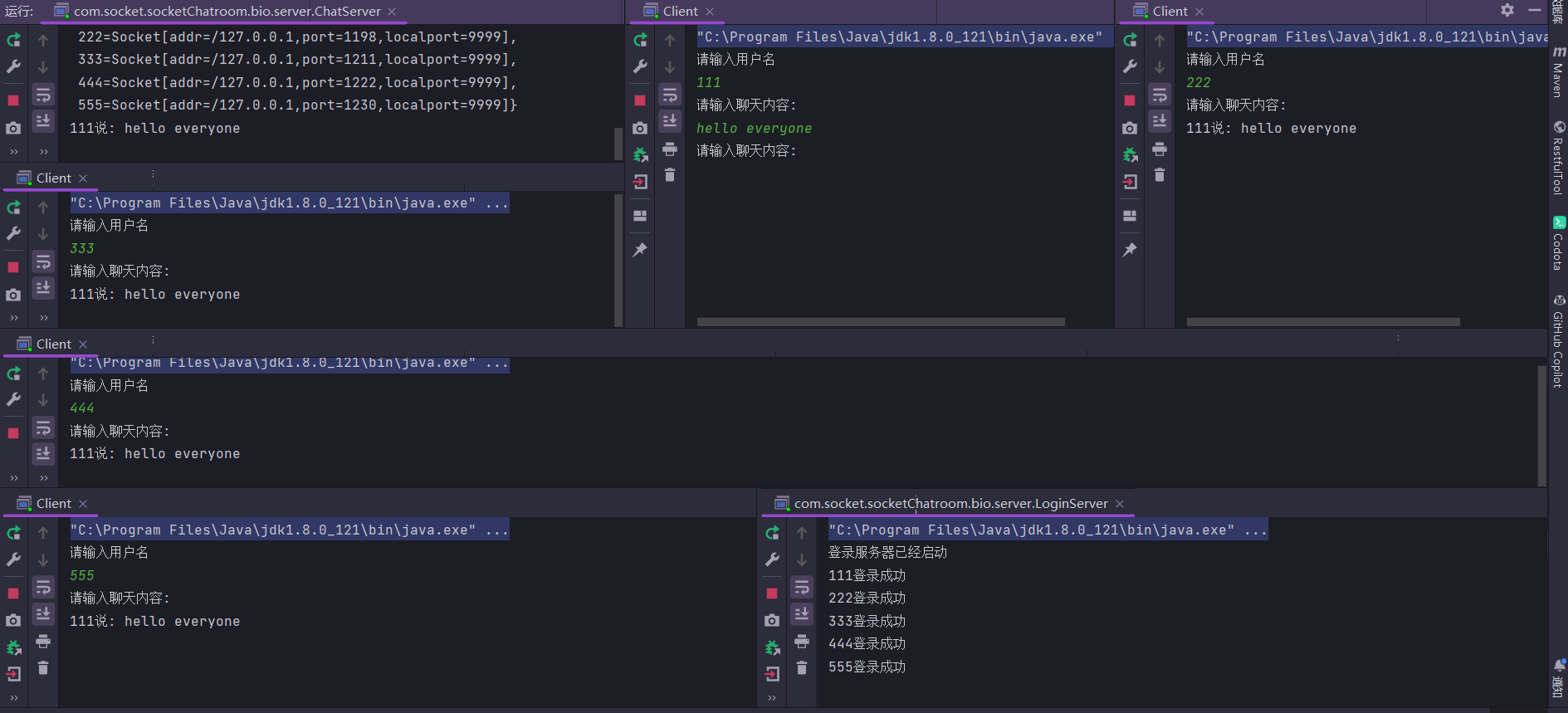Click horizontal scrollbar in 111 client console
Image resolution: width=1568 pixels, height=713 pixels.
tap(881, 321)
